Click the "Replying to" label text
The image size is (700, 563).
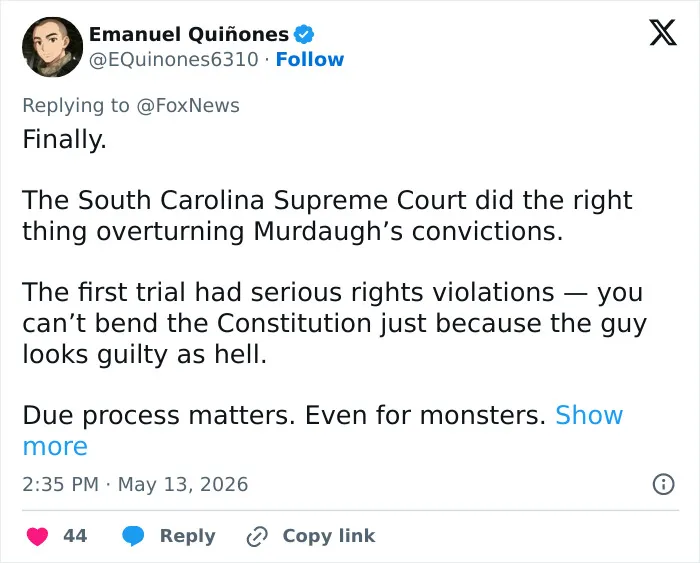point(76,106)
